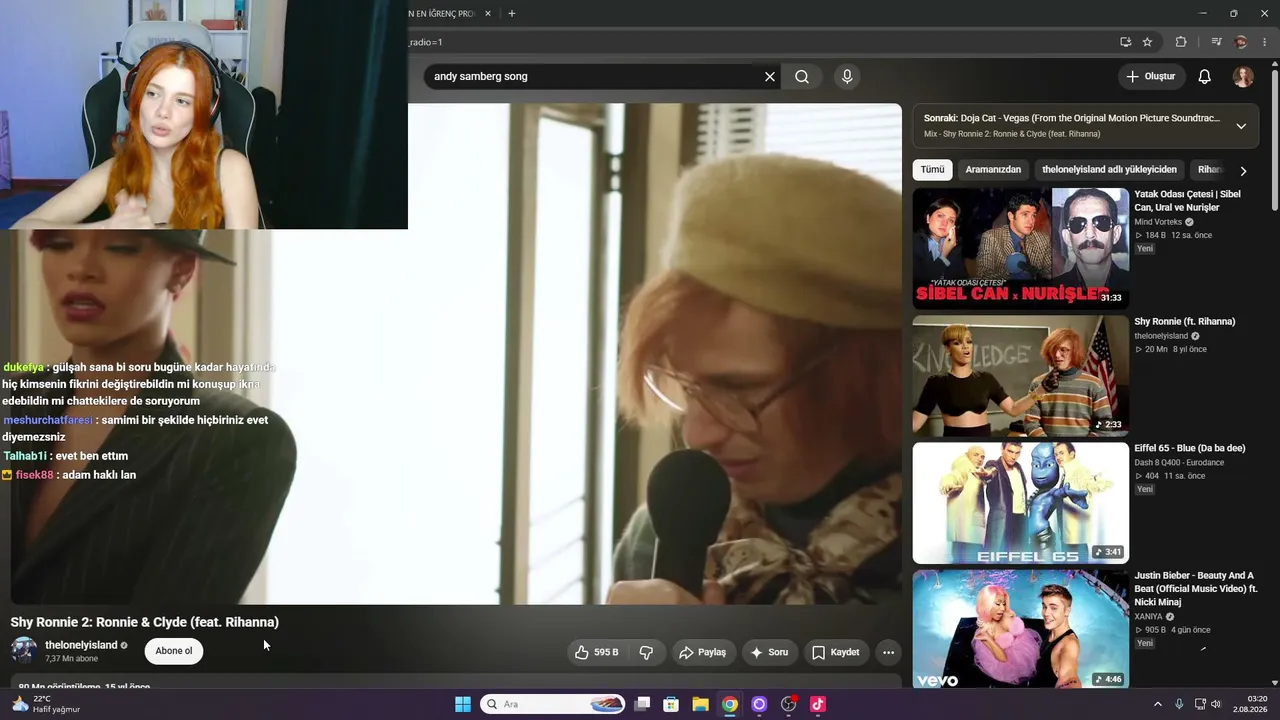Click the system tray microphone icon
Image resolution: width=1280 pixels, height=720 pixels.
pyautogui.click(x=1179, y=704)
